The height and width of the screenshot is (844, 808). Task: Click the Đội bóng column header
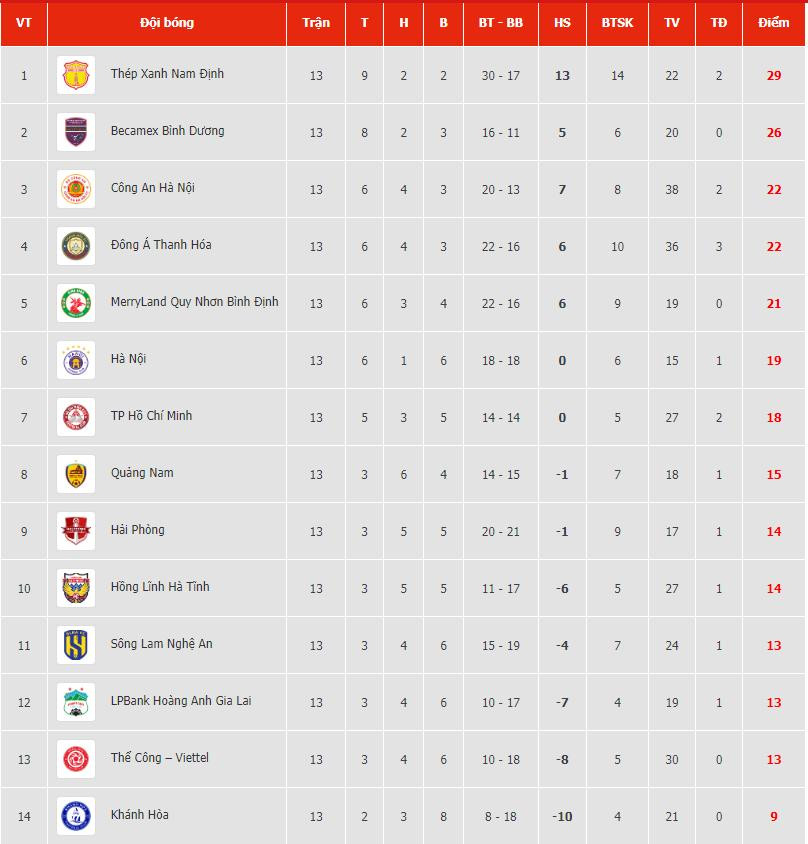tap(167, 23)
